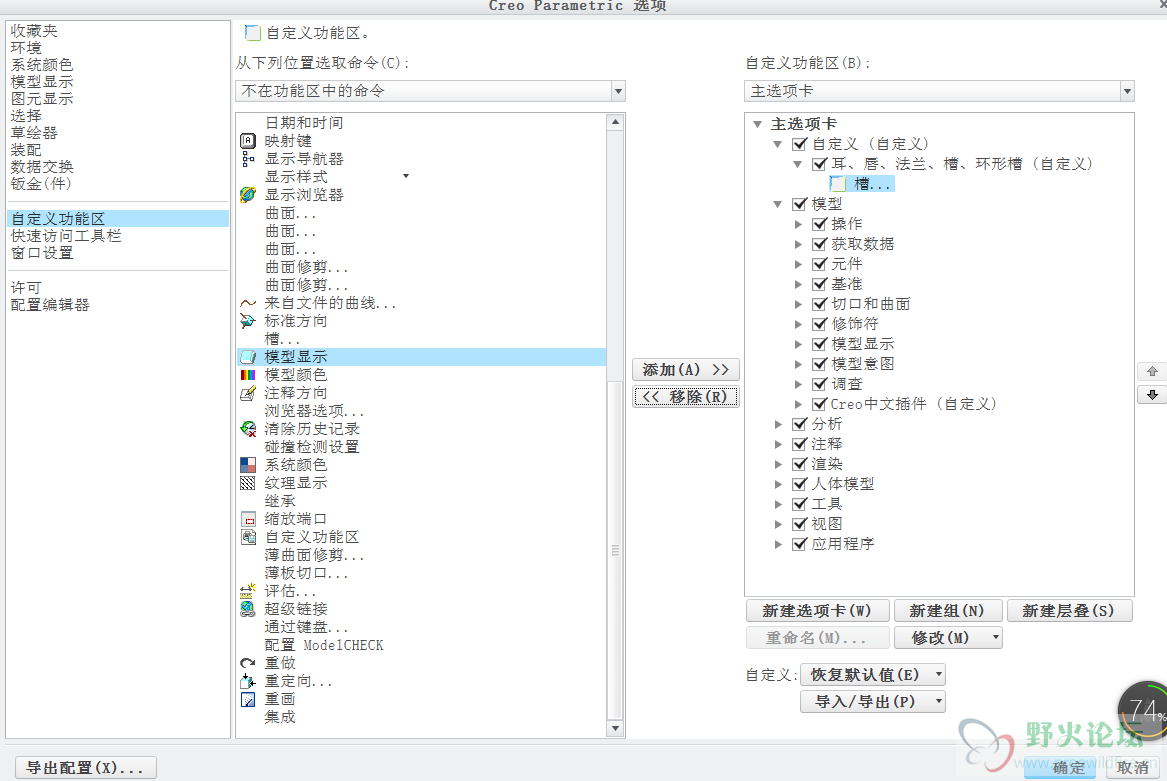Select 快速访问工具栏 in the sidebar
The image size is (1167, 781).
click(x=65, y=236)
